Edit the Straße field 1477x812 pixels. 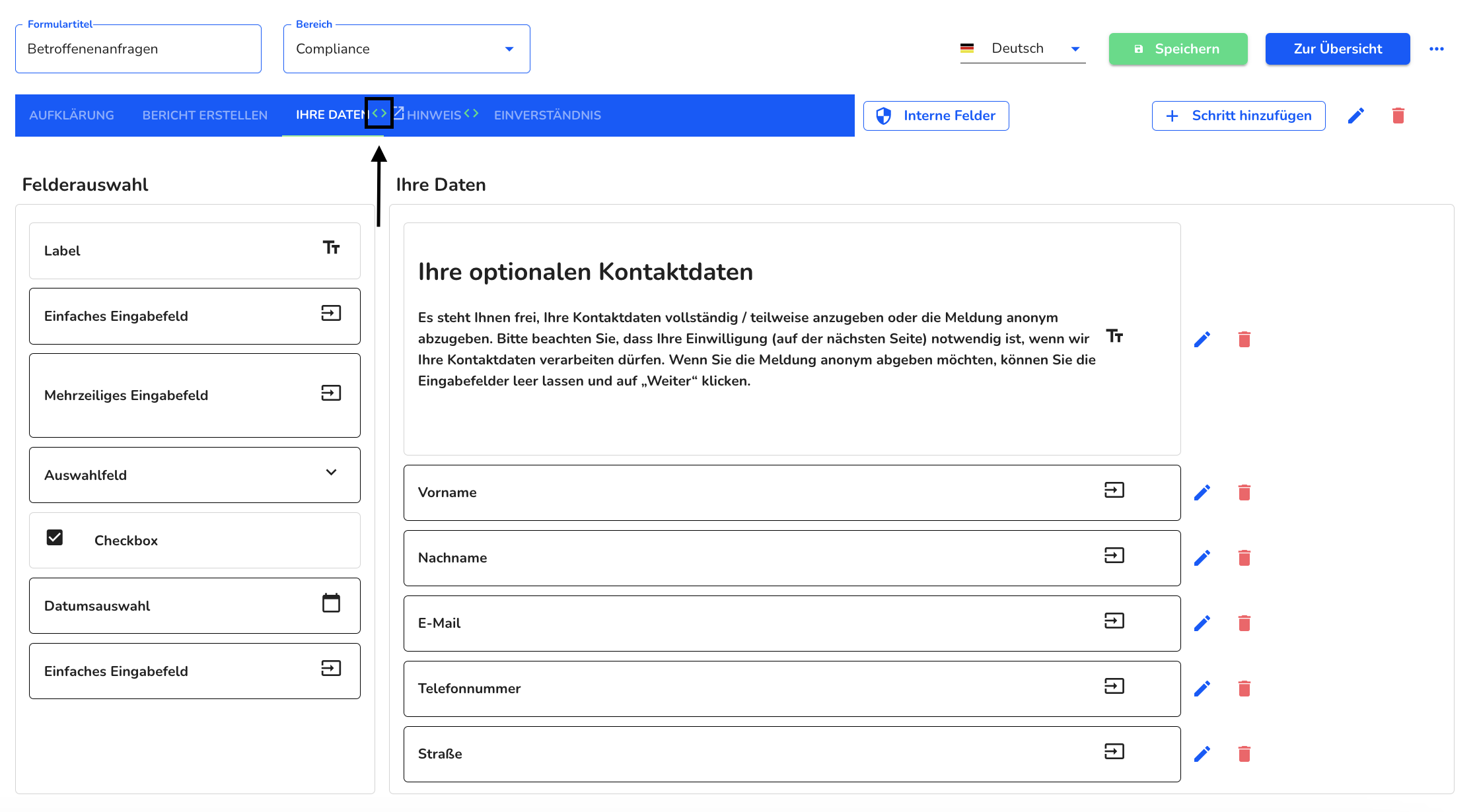1202,754
